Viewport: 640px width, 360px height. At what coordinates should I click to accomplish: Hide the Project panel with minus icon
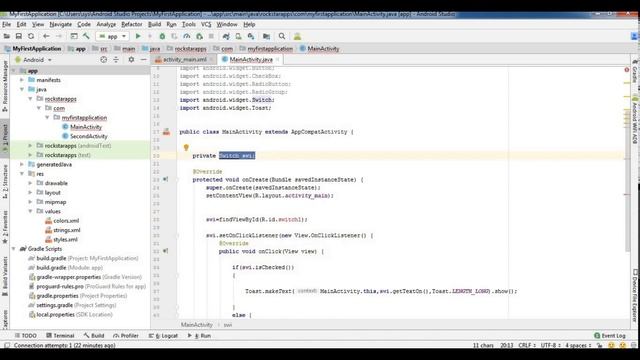tap(143, 60)
